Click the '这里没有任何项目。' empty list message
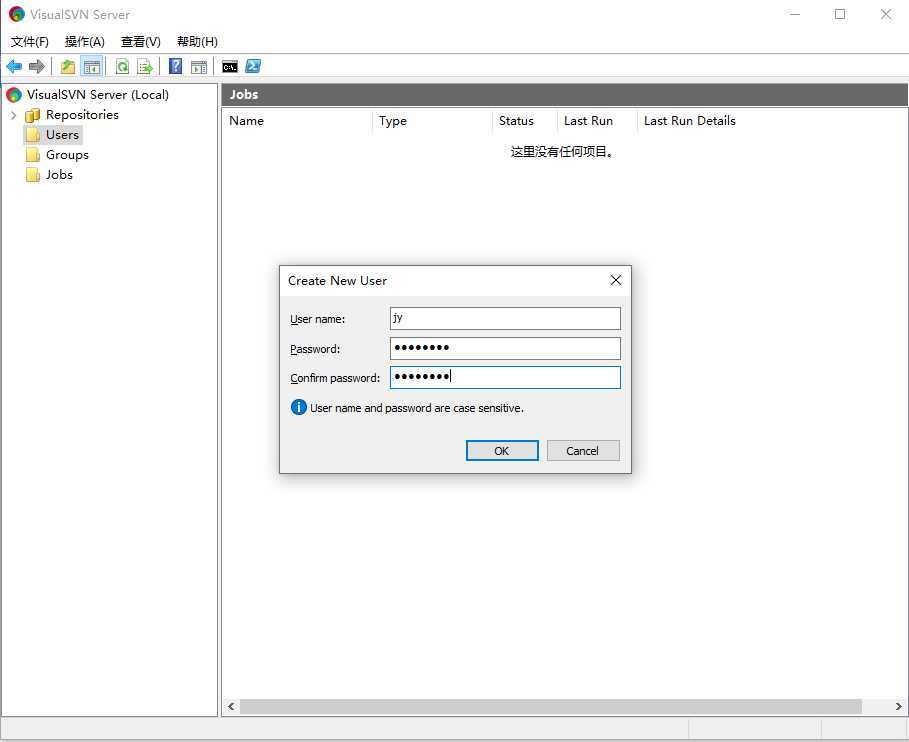This screenshot has height=742, width=909. (562, 152)
